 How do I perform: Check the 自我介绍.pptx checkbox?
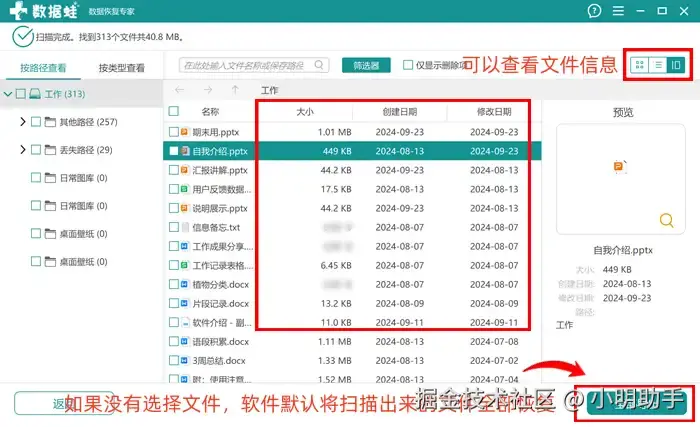pos(174,151)
